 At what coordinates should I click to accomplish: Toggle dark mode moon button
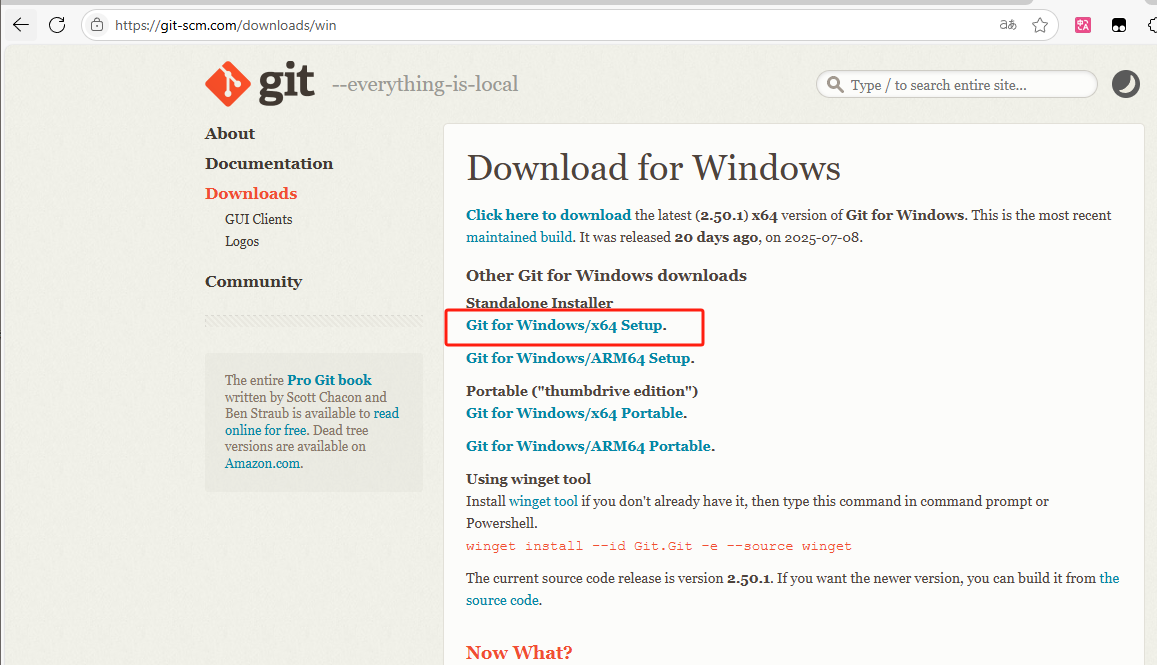(x=1125, y=84)
